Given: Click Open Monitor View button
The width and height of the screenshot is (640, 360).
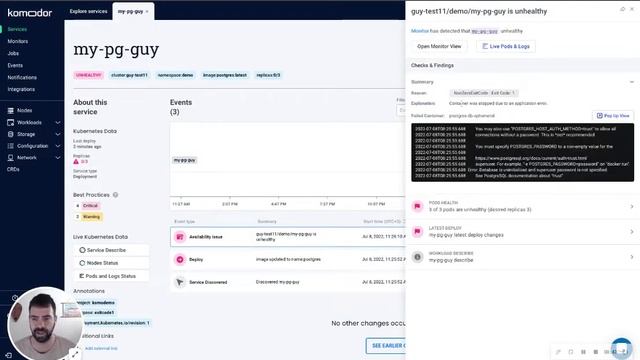Looking at the screenshot, I should tap(439, 47).
